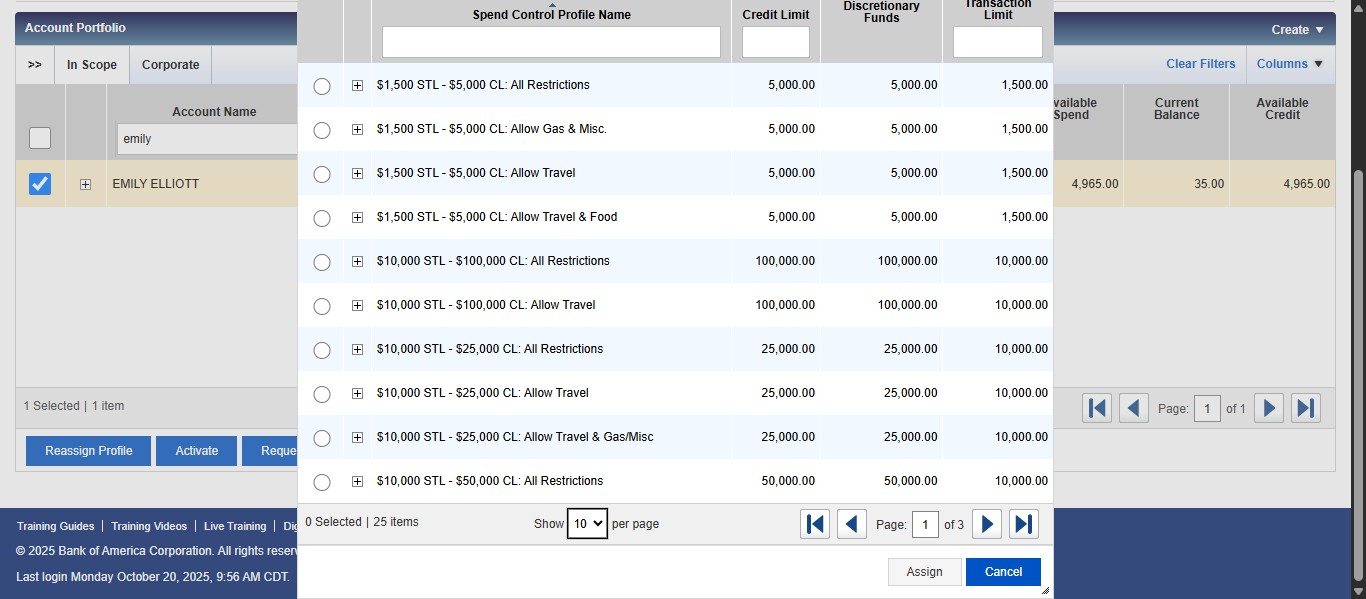Expand $1,500 STL Allow Travel & Food row
The height and width of the screenshot is (599, 1366).
(x=357, y=218)
